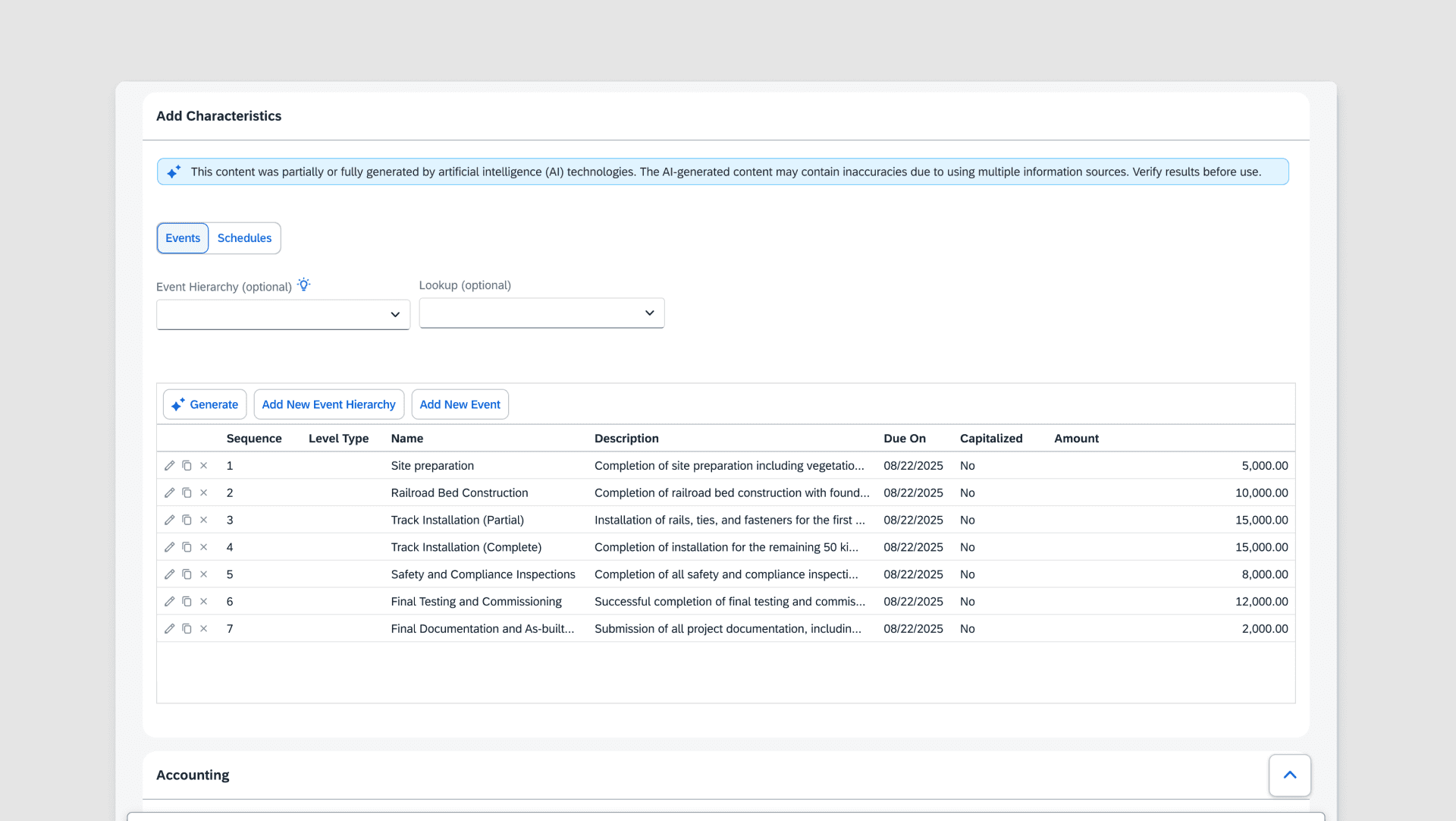Click the 12,000.00 amount cell
This screenshot has height=821, width=1456.
(x=1261, y=601)
